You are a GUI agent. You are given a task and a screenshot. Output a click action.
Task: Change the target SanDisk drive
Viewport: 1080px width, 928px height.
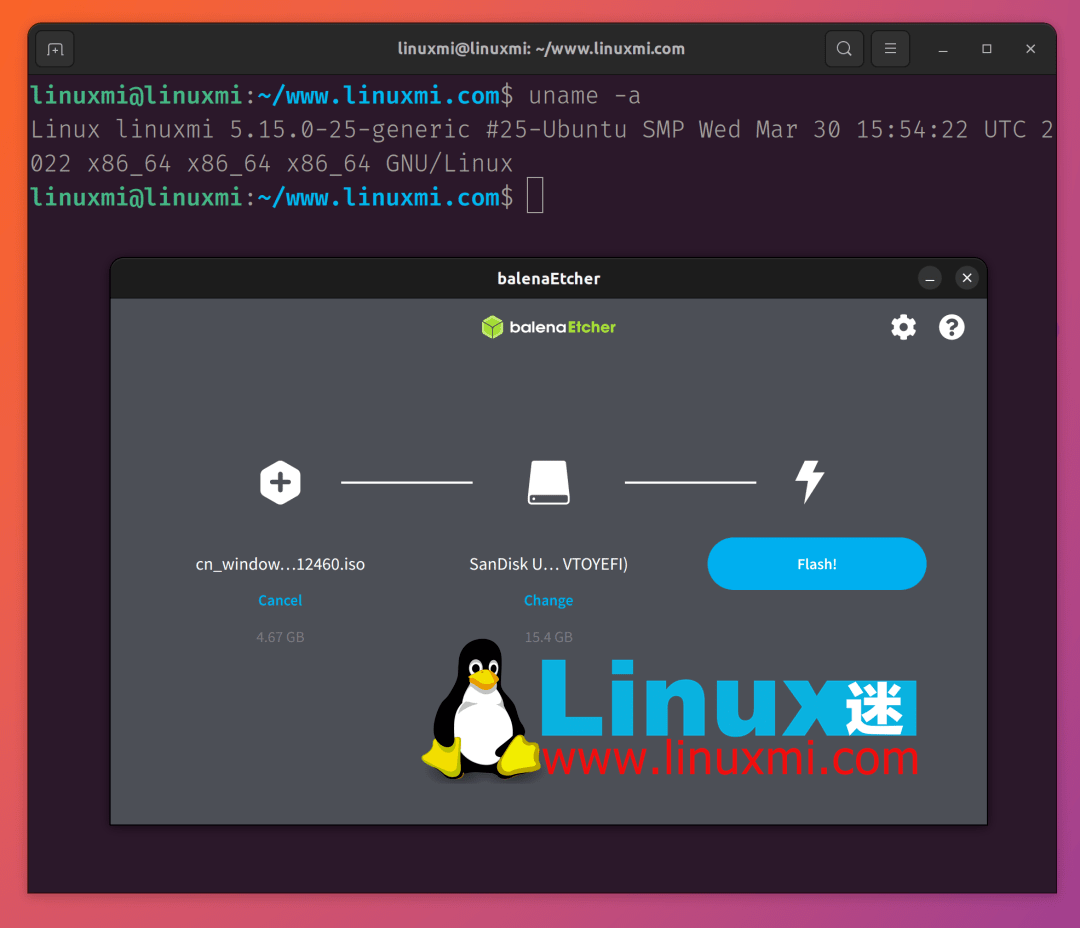548,600
